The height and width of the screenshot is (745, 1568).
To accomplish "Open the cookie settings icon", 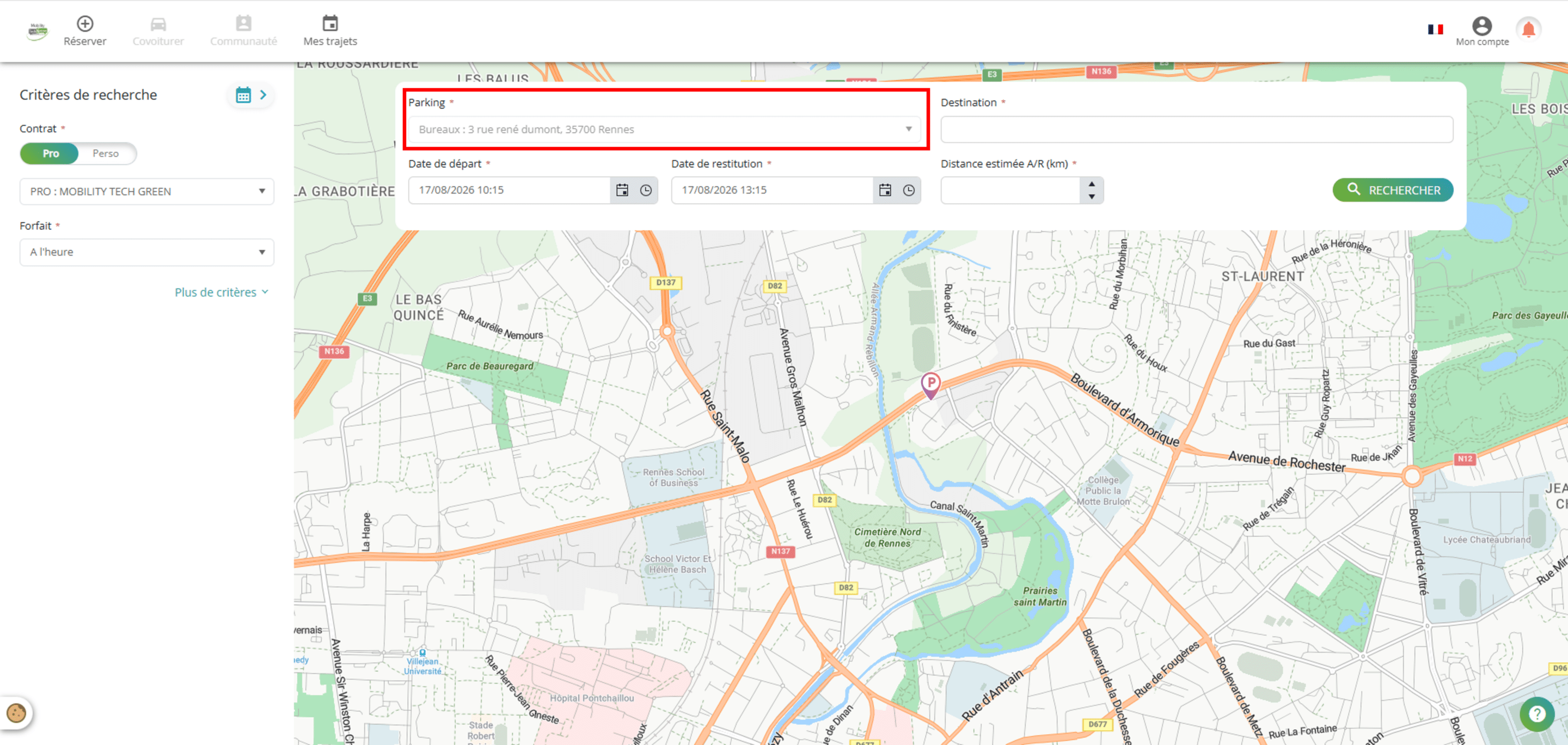I will pos(16,712).
